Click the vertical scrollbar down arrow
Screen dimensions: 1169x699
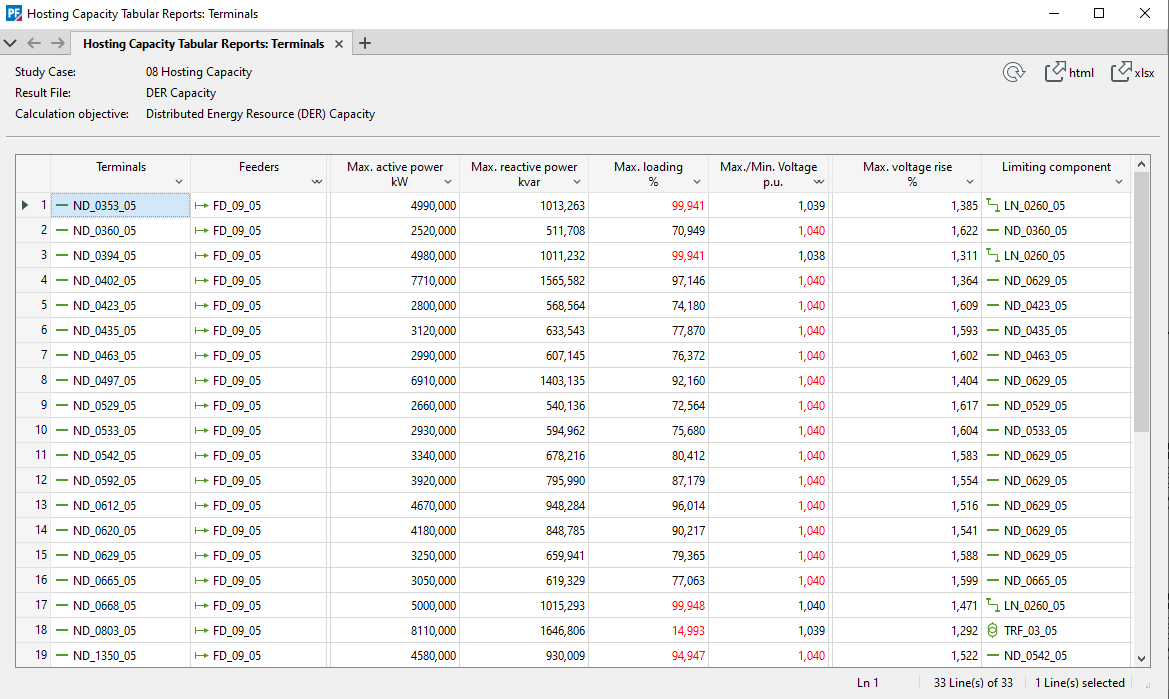[x=1142, y=658]
